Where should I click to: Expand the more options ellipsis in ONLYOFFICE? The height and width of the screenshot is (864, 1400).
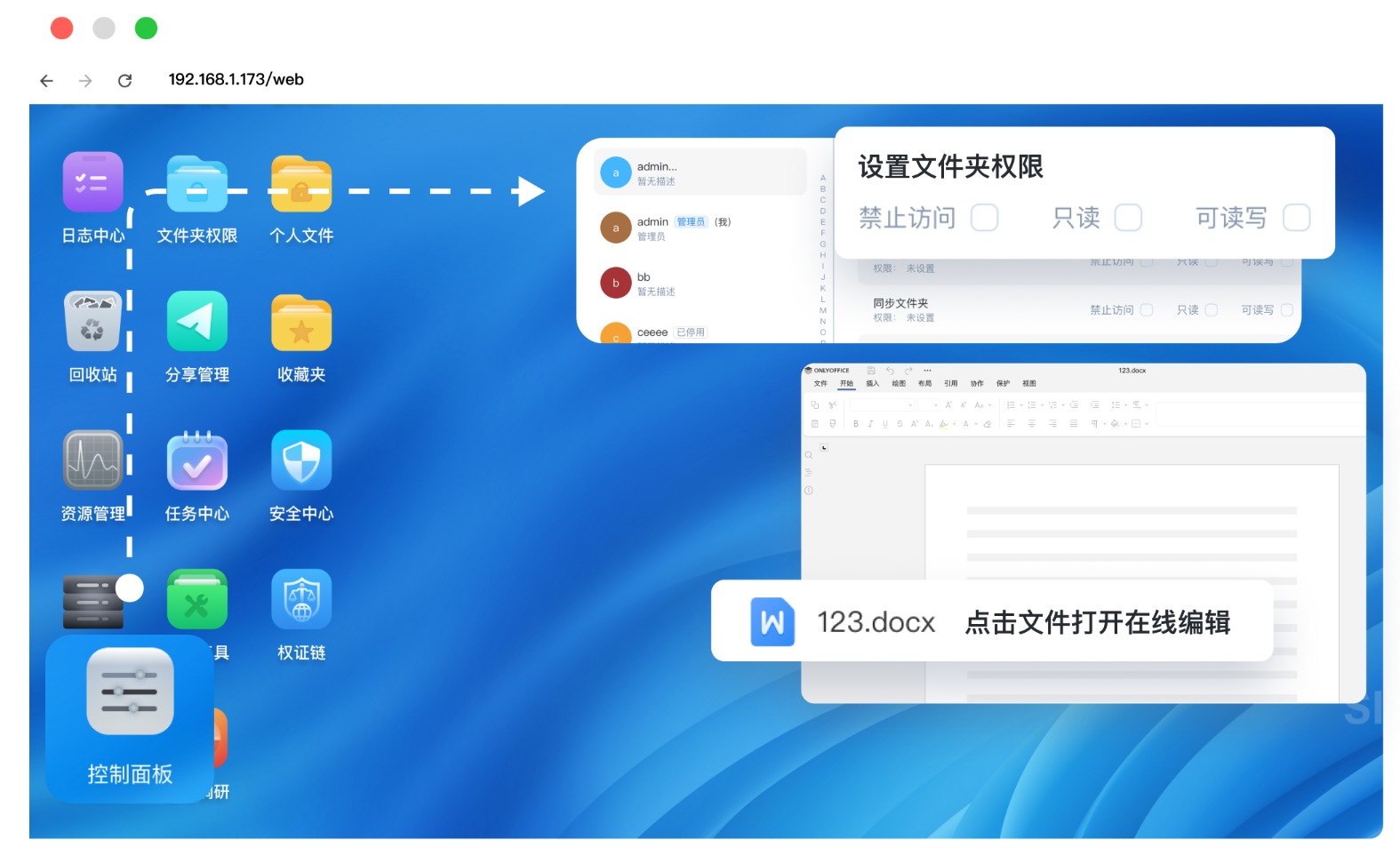pos(927,371)
